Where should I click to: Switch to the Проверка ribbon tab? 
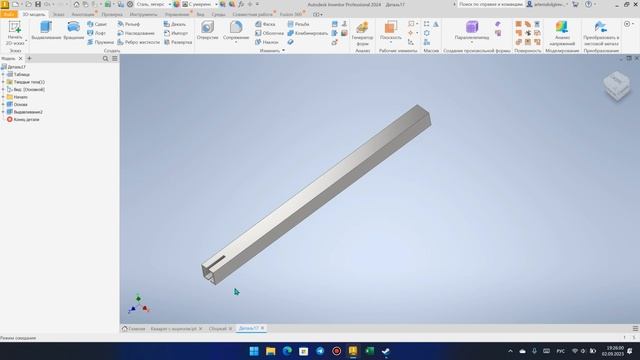[x=112, y=14]
